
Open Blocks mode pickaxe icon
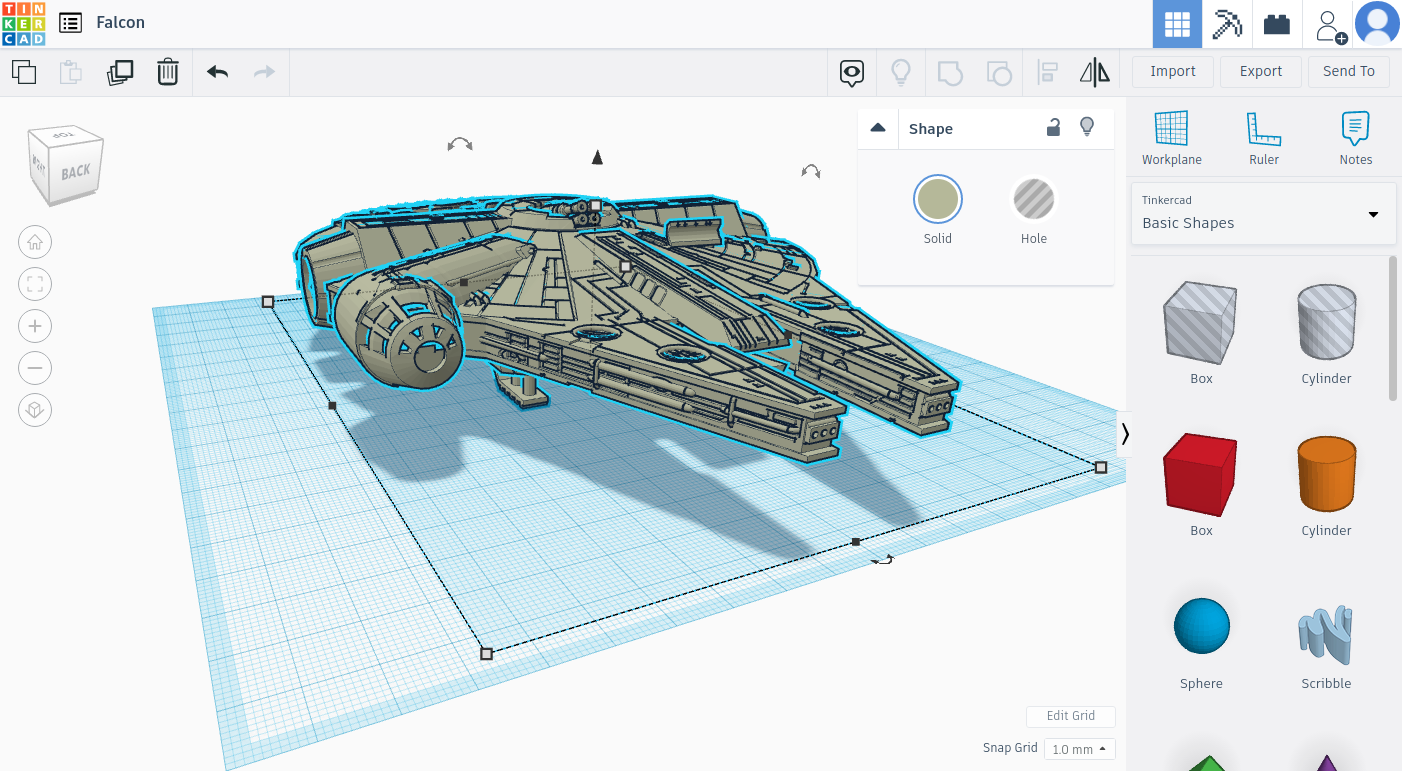[x=1227, y=24]
